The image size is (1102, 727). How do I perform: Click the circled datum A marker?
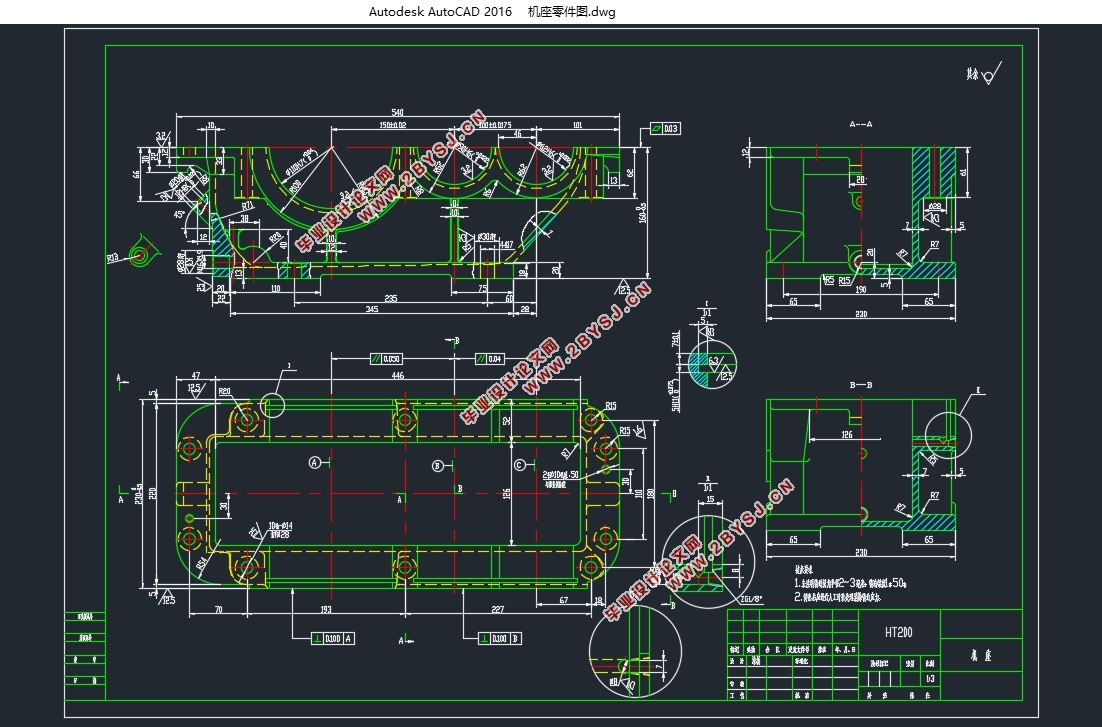315,463
